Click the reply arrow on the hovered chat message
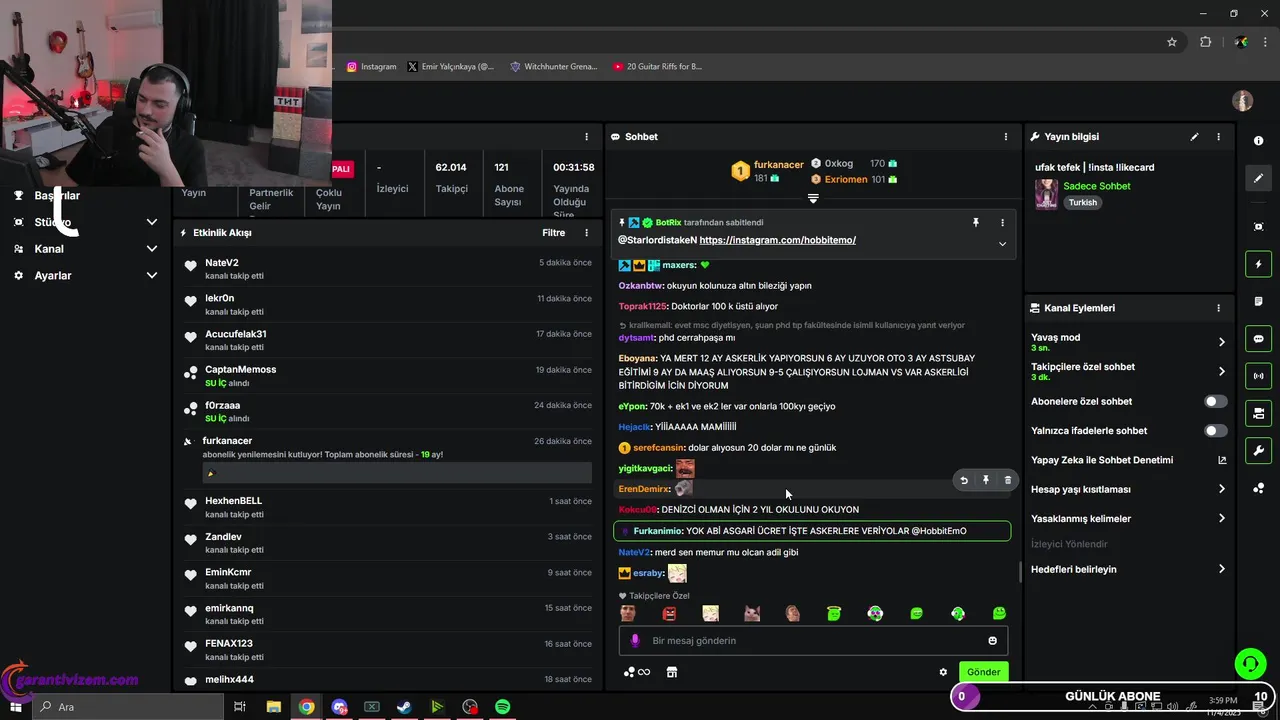 (x=964, y=480)
